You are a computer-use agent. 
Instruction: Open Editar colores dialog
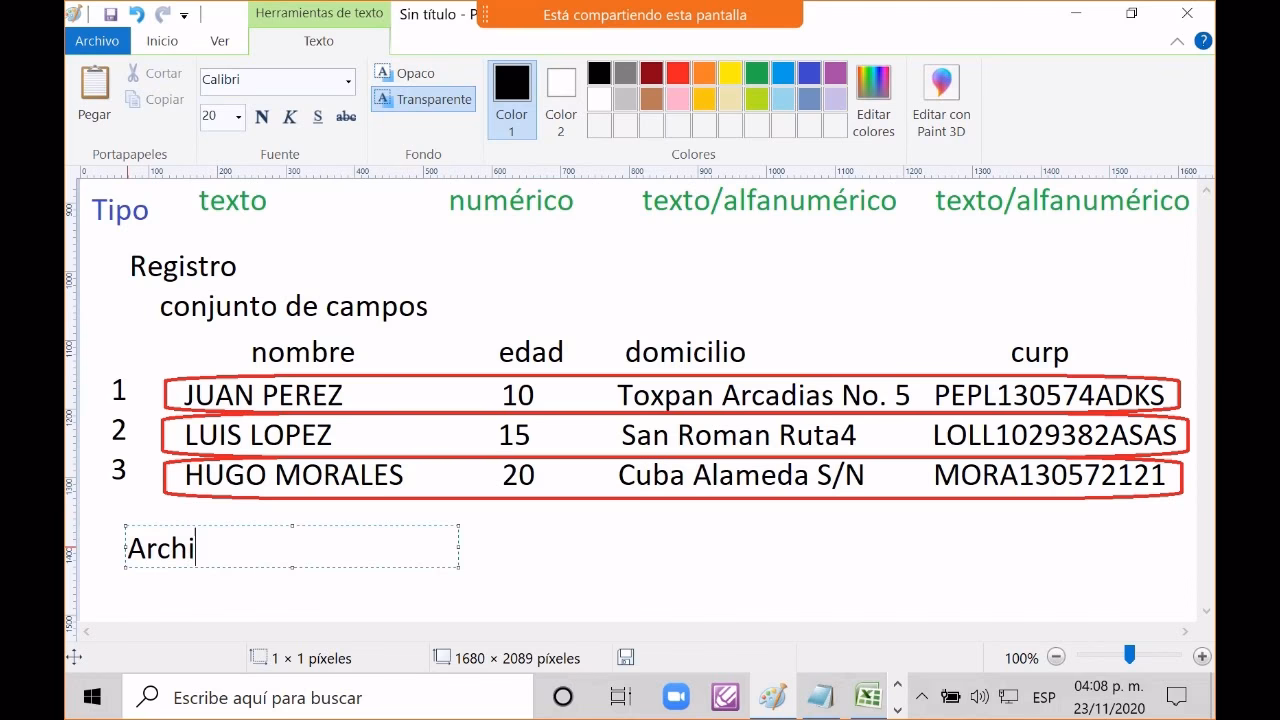pos(873,101)
